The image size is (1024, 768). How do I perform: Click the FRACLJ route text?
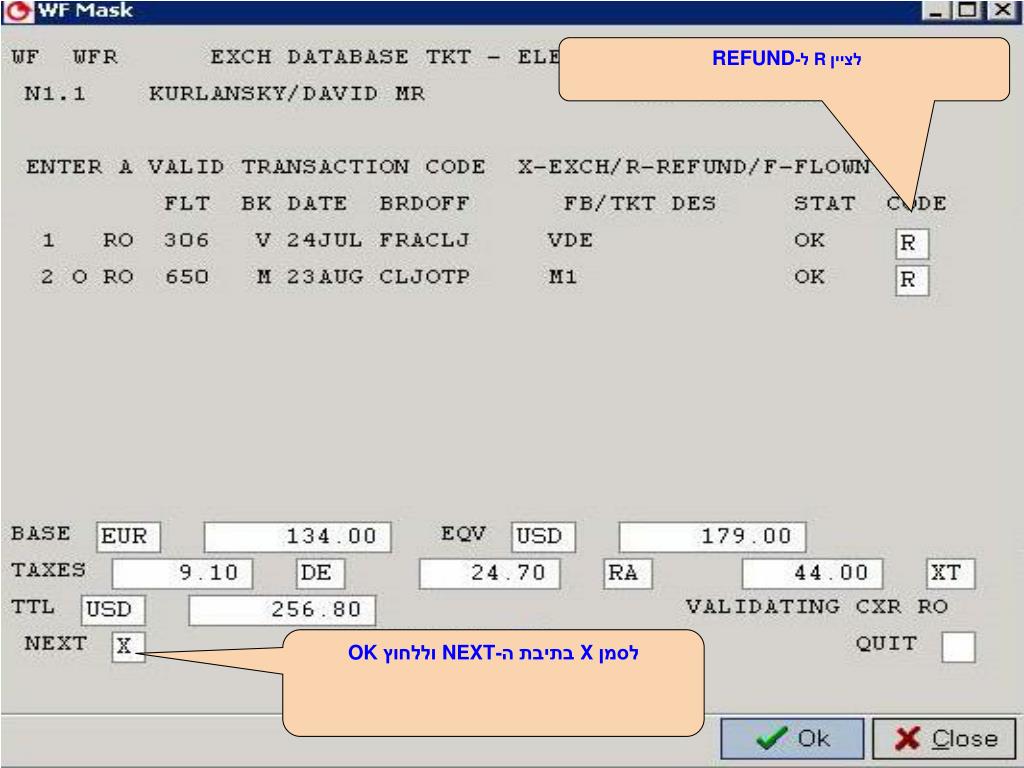[424, 240]
